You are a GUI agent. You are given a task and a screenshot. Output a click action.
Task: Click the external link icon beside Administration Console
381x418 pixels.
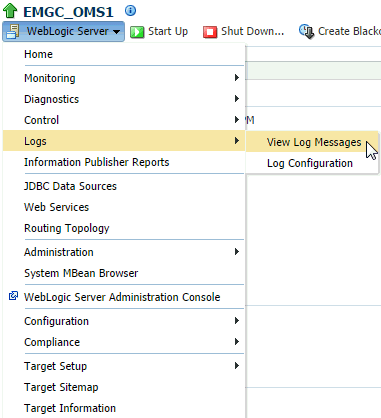coord(13,296)
